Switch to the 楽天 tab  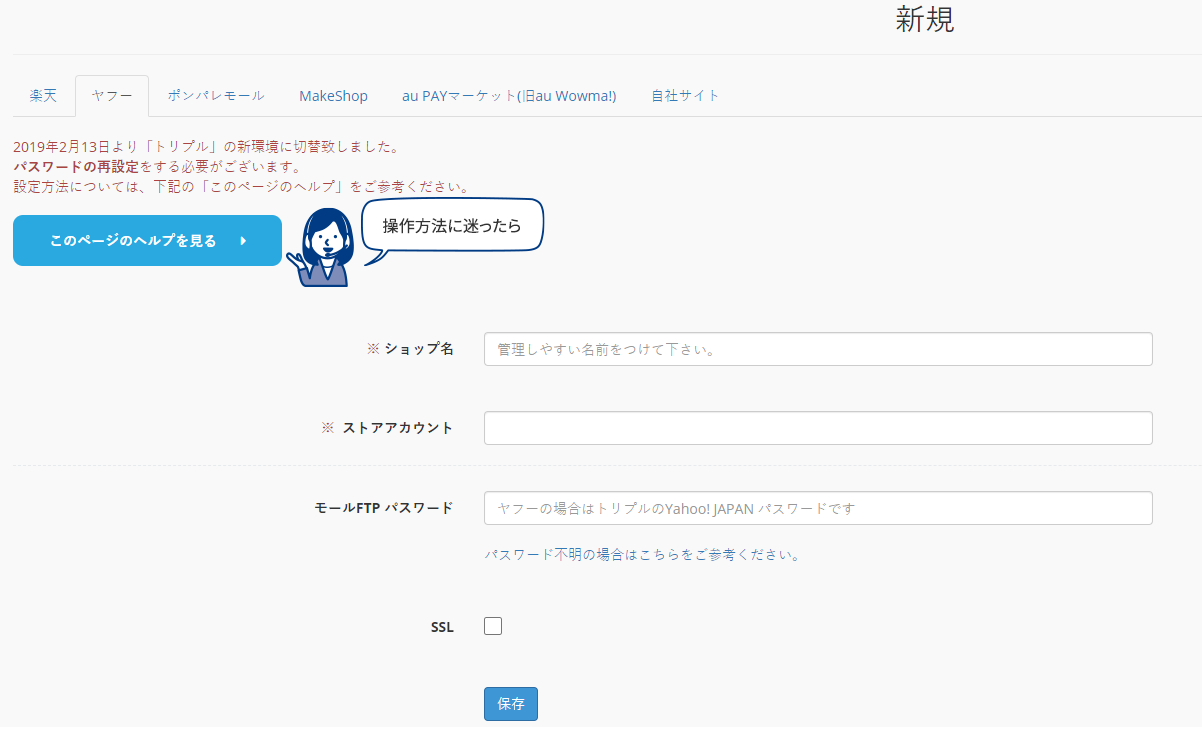(43, 96)
